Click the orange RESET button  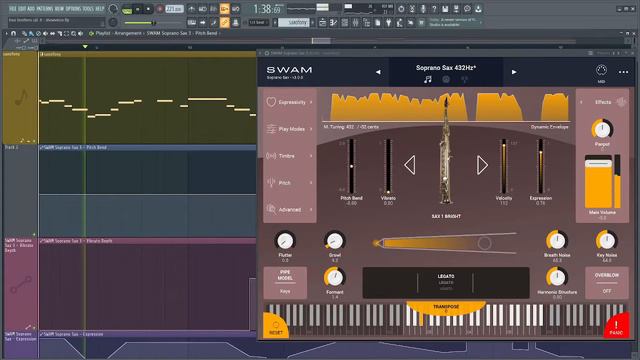point(276,326)
